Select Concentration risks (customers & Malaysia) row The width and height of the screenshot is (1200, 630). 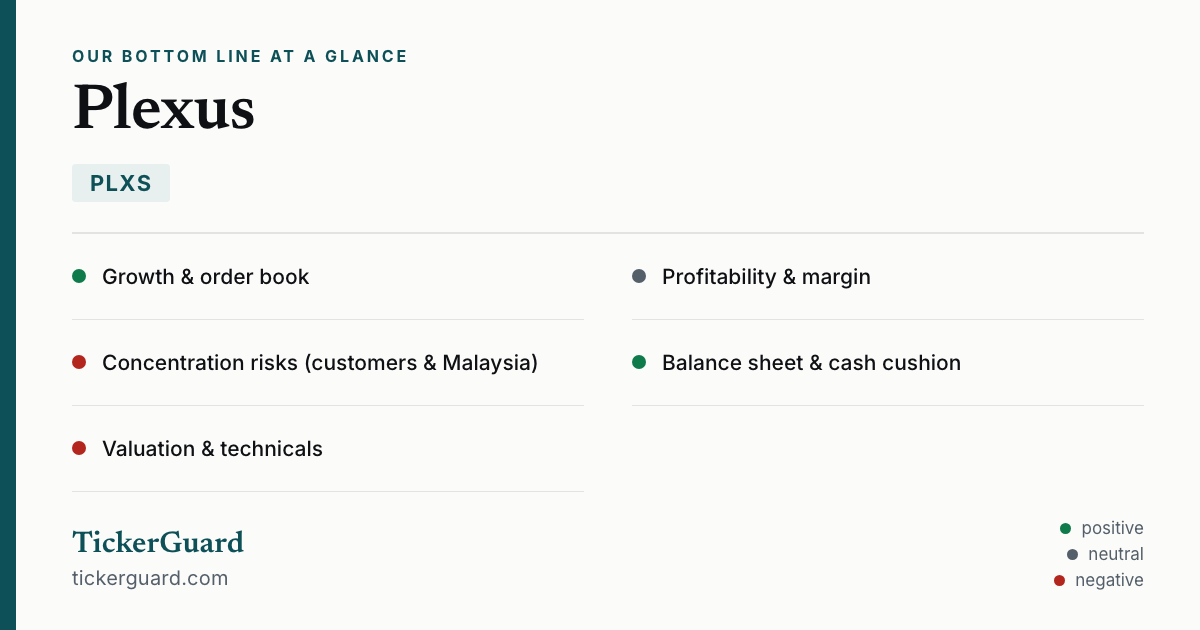pyautogui.click(x=328, y=363)
